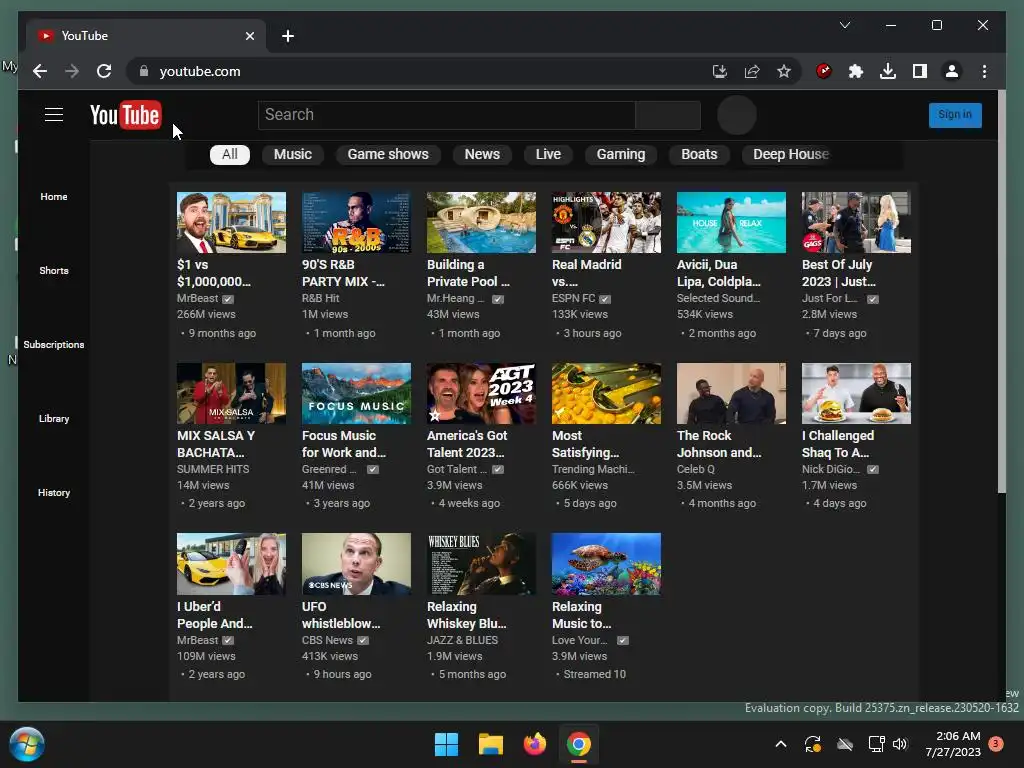Image resolution: width=1024 pixels, height=768 pixels.
Task: Open Focus Music for Work video title
Action: (x=344, y=444)
